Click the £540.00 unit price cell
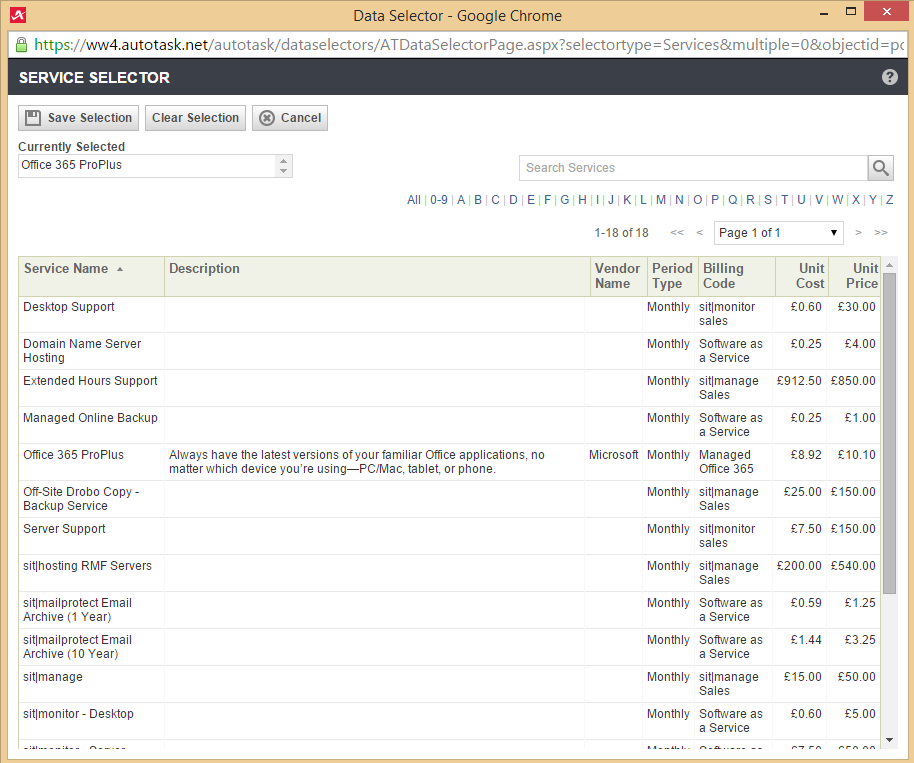This screenshot has width=914, height=763. tap(853, 565)
